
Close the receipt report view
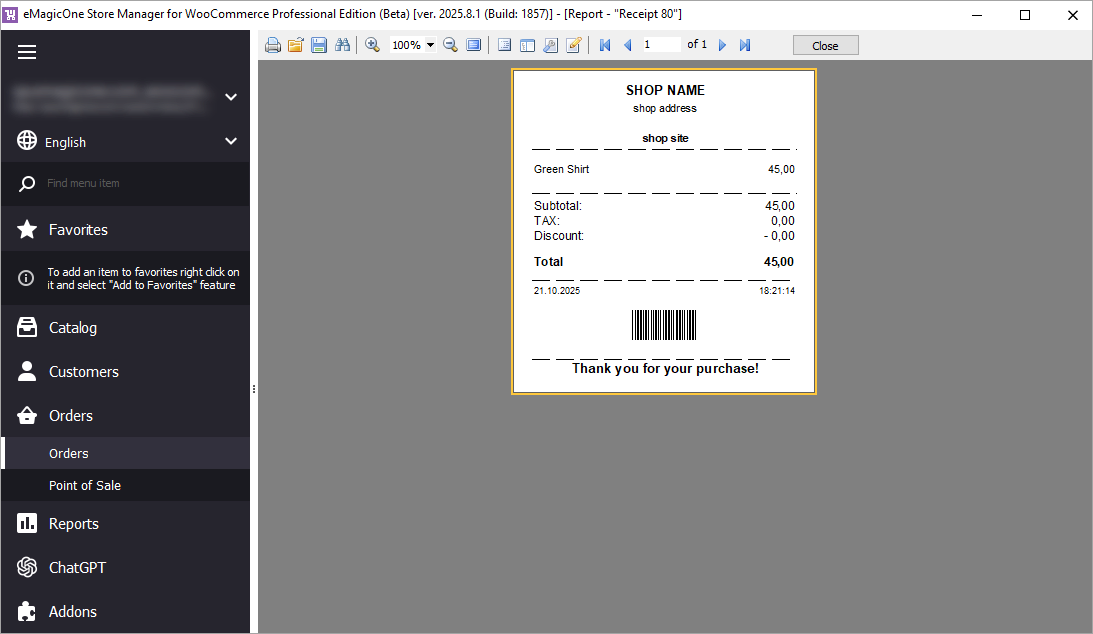[x=825, y=44]
